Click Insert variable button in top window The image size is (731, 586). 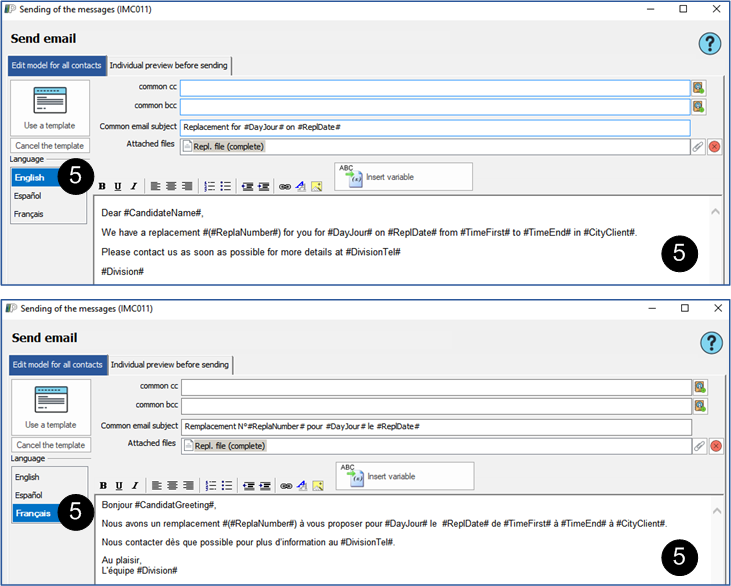pos(403,177)
